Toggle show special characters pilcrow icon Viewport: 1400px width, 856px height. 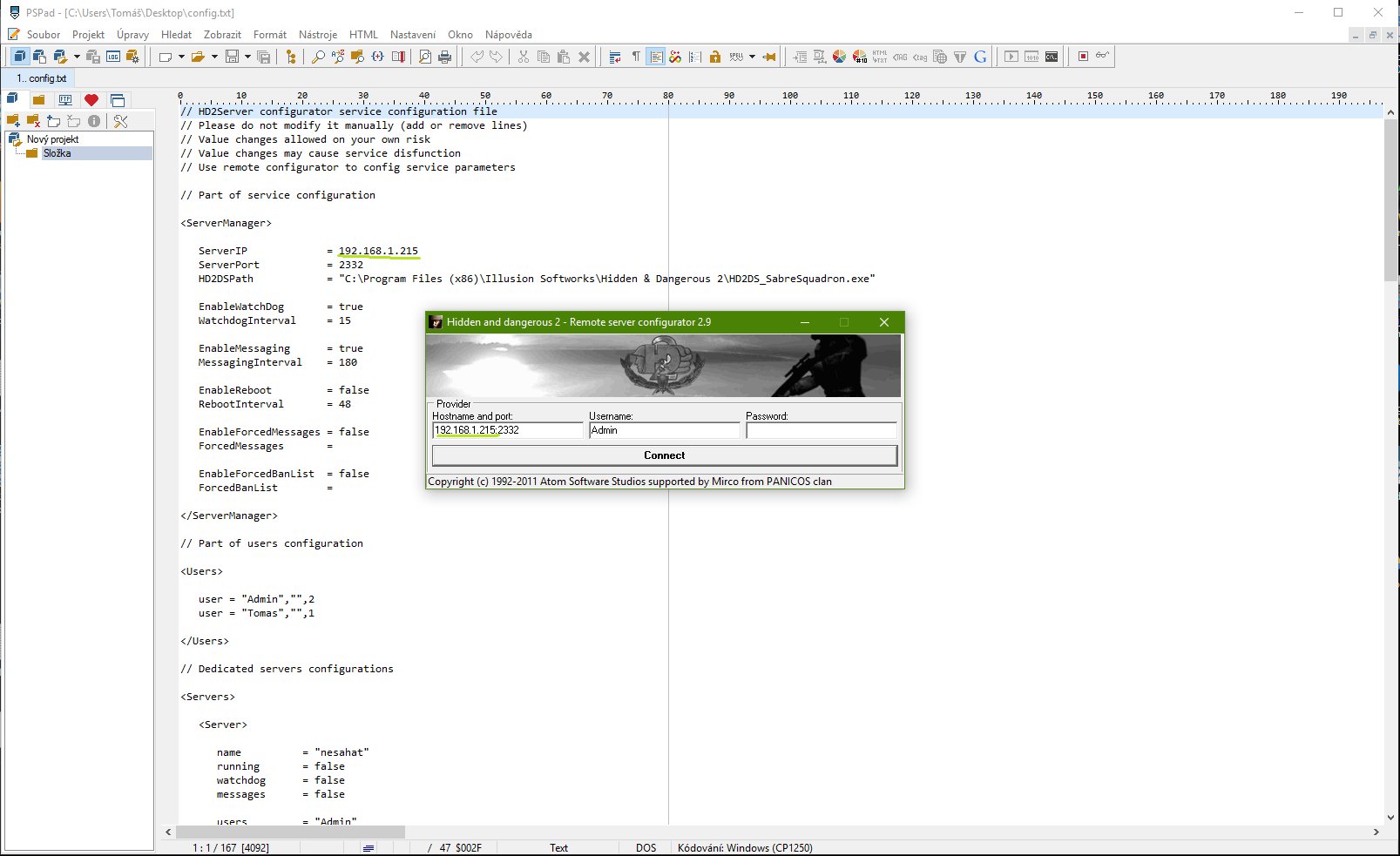click(x=636, y=57)
